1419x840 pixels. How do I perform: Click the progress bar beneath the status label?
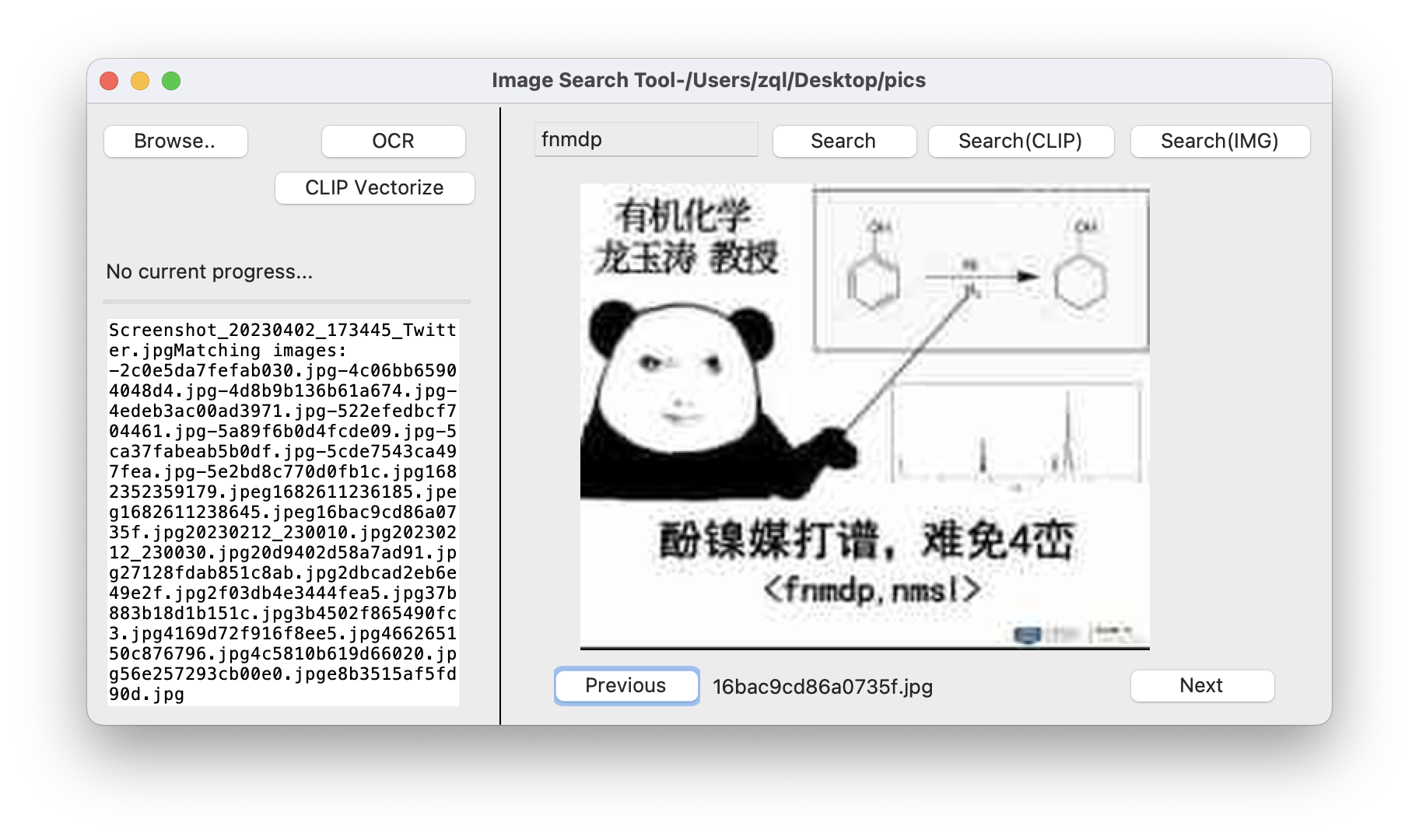(287, 303)
